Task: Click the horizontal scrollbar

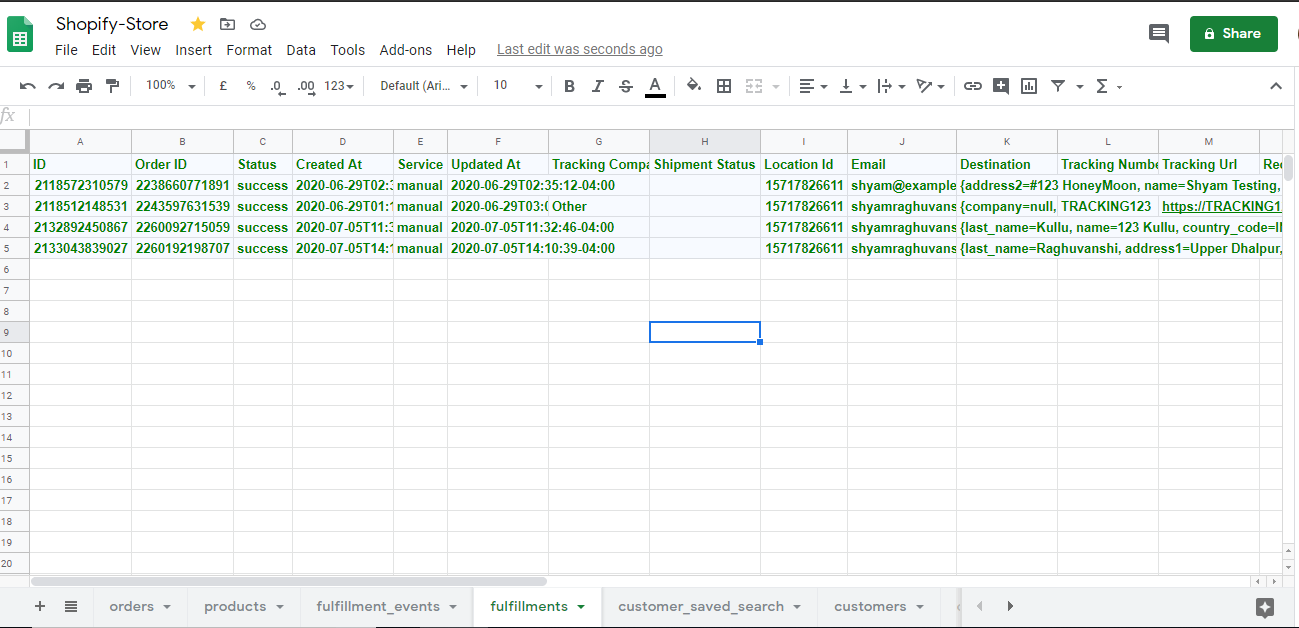Action: point(289,580)
